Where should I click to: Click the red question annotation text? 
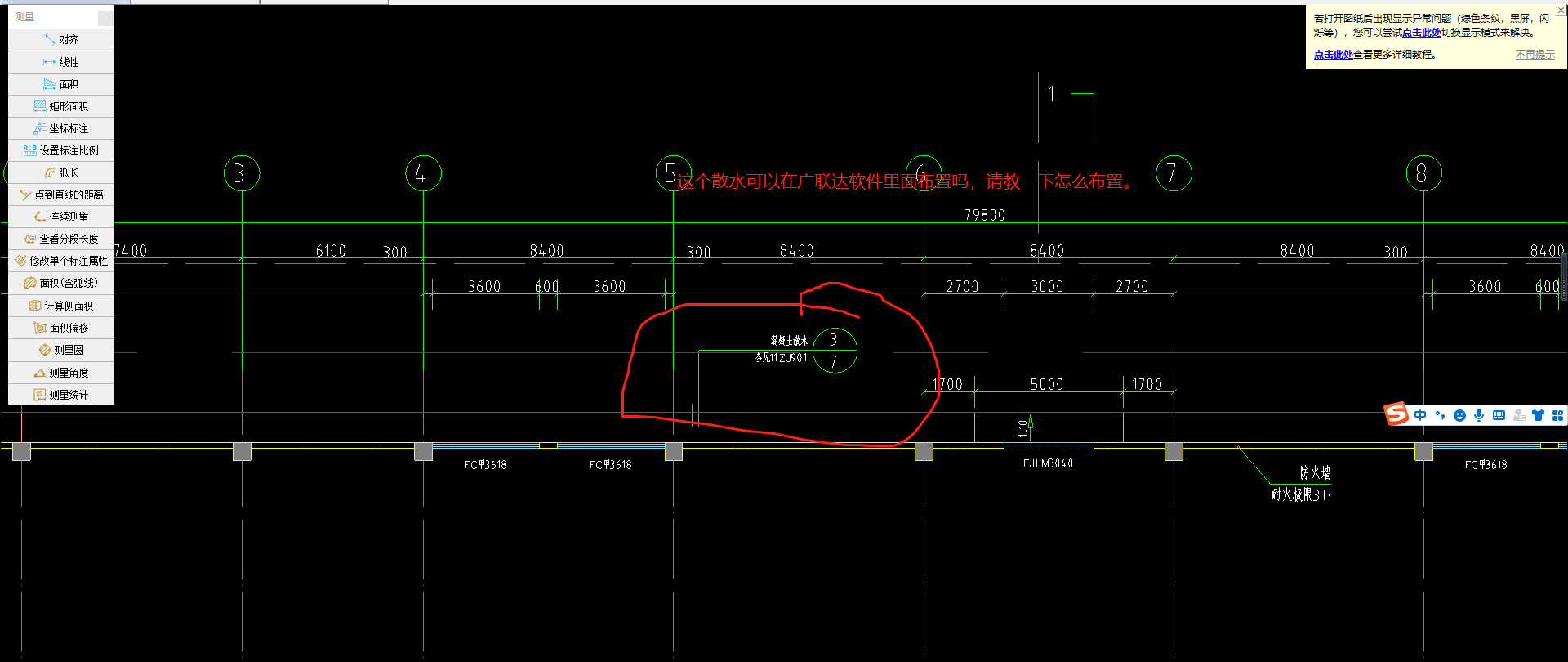click(906, 181)
